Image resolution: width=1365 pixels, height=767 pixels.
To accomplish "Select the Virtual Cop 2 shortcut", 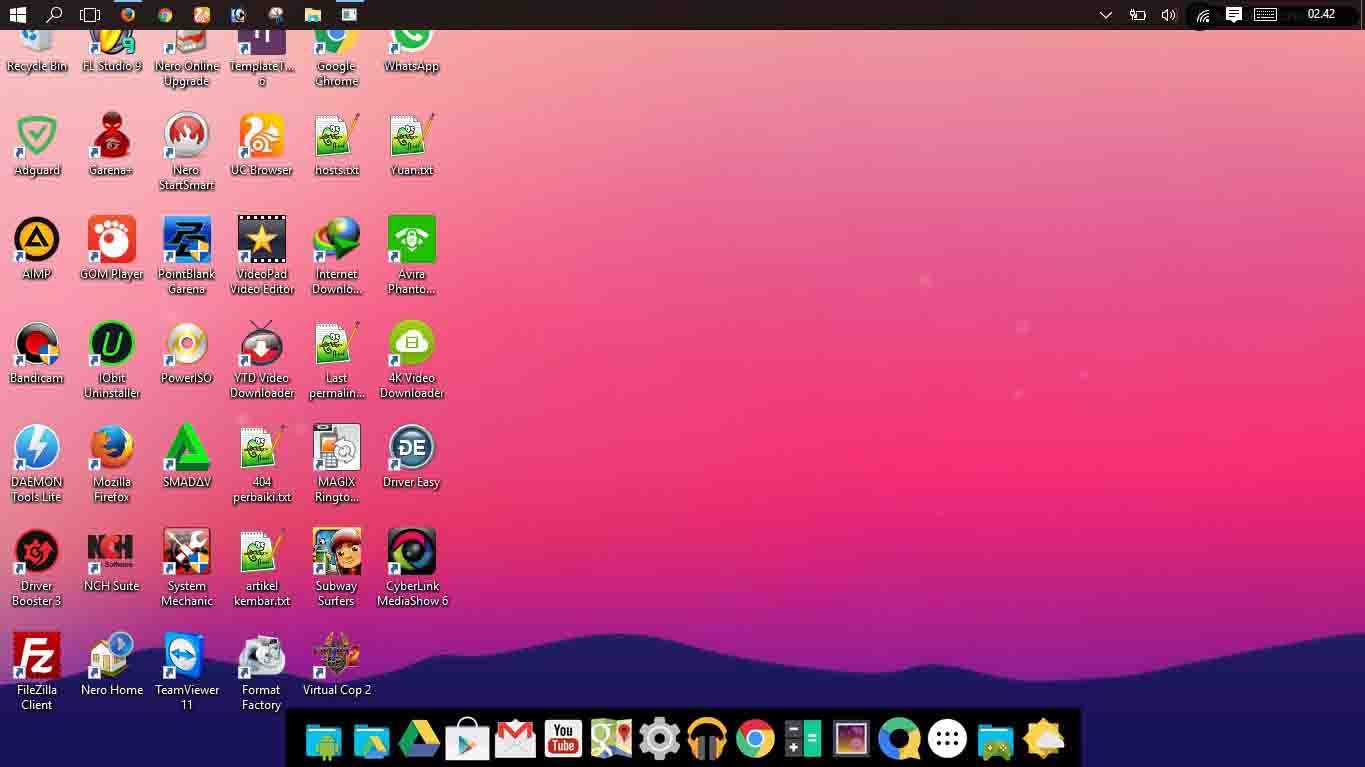I will coord(337,664).
